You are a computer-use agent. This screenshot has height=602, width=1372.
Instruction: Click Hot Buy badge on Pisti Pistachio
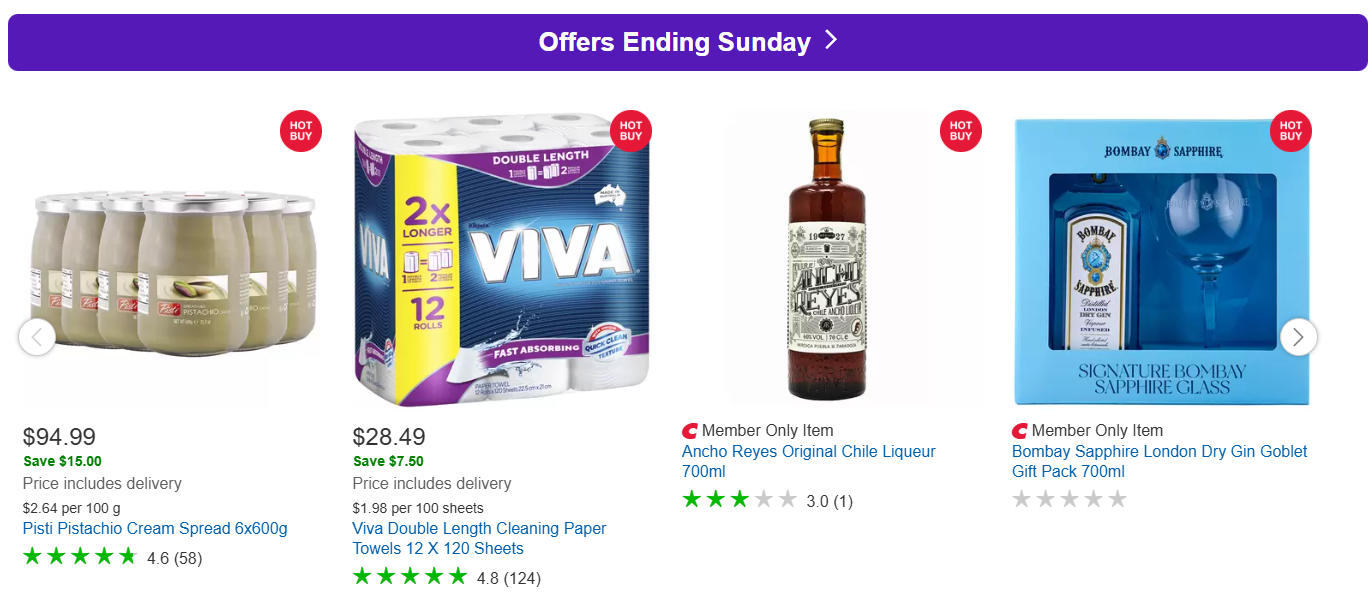(x=301, y=131)
